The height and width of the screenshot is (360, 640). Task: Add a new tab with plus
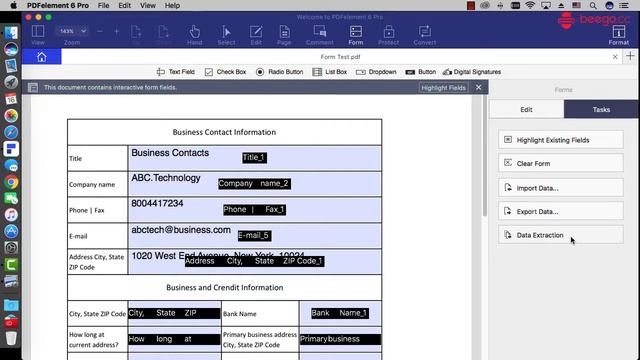tap(630, 56)
